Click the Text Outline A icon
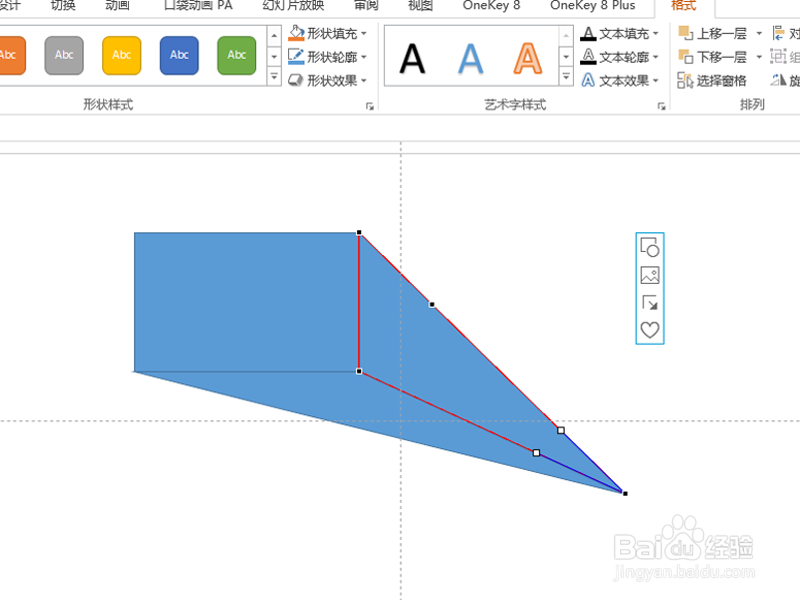Viewport: 800px width, 600px height. [x=588, y=57]
